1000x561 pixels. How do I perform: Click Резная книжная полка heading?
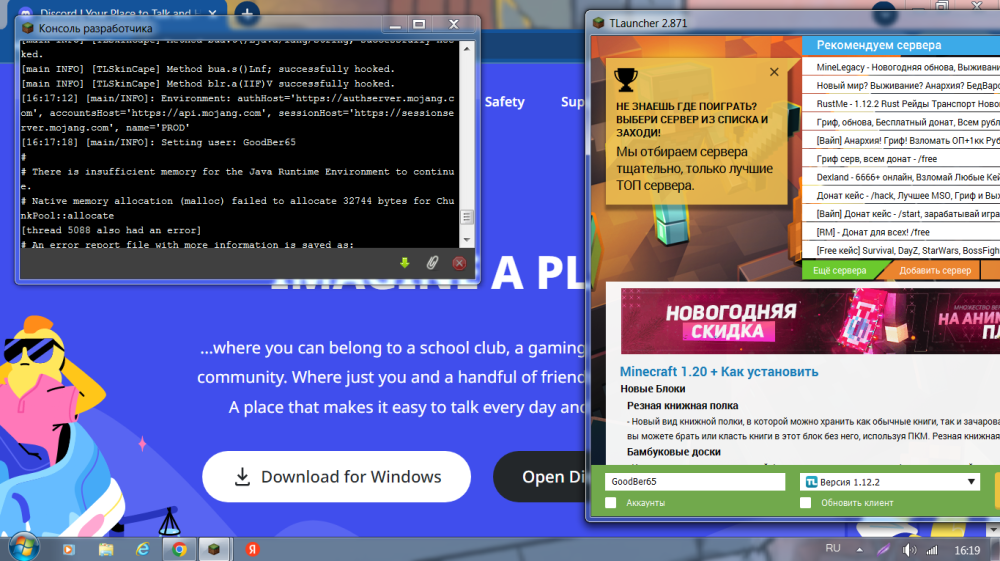click(682, 405)
